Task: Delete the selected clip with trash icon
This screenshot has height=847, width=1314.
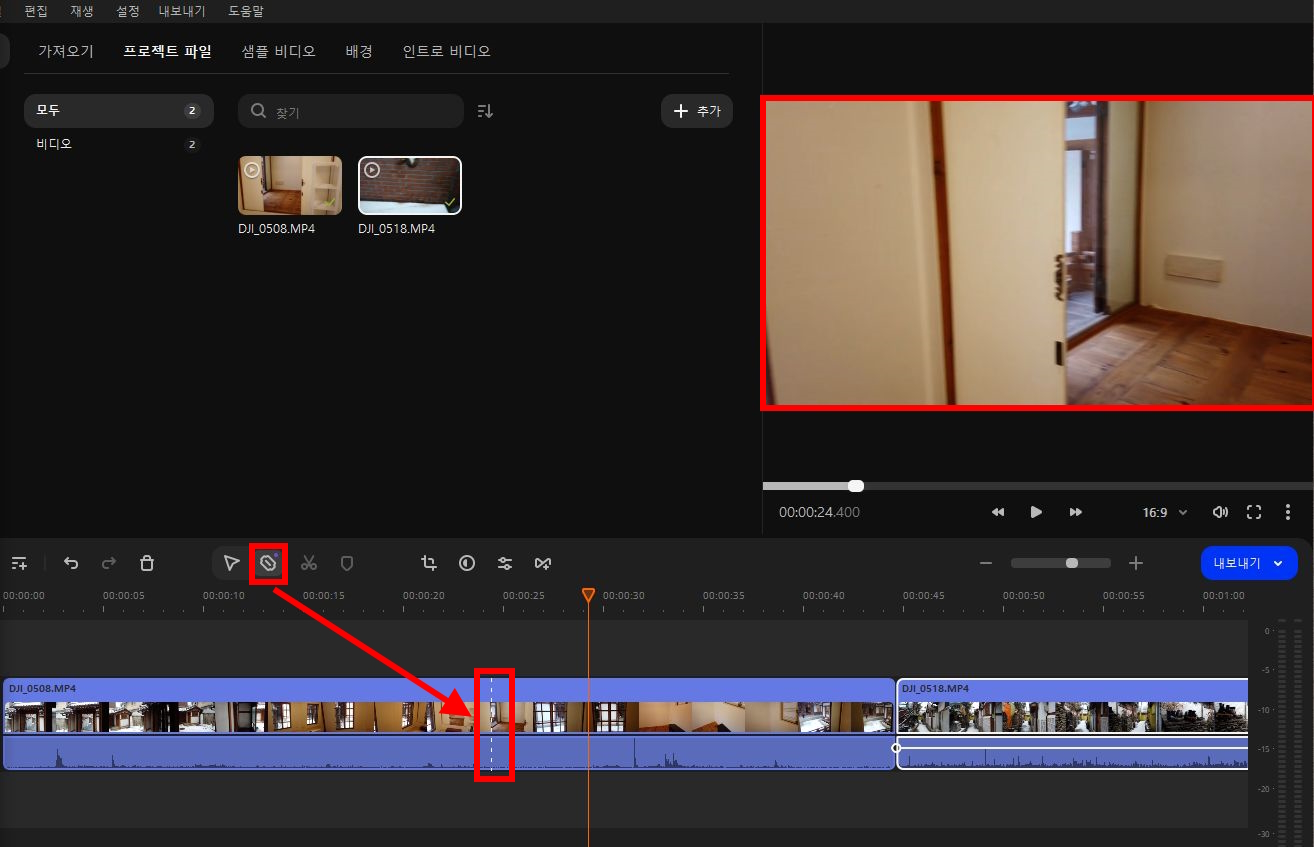Action: 147,563
